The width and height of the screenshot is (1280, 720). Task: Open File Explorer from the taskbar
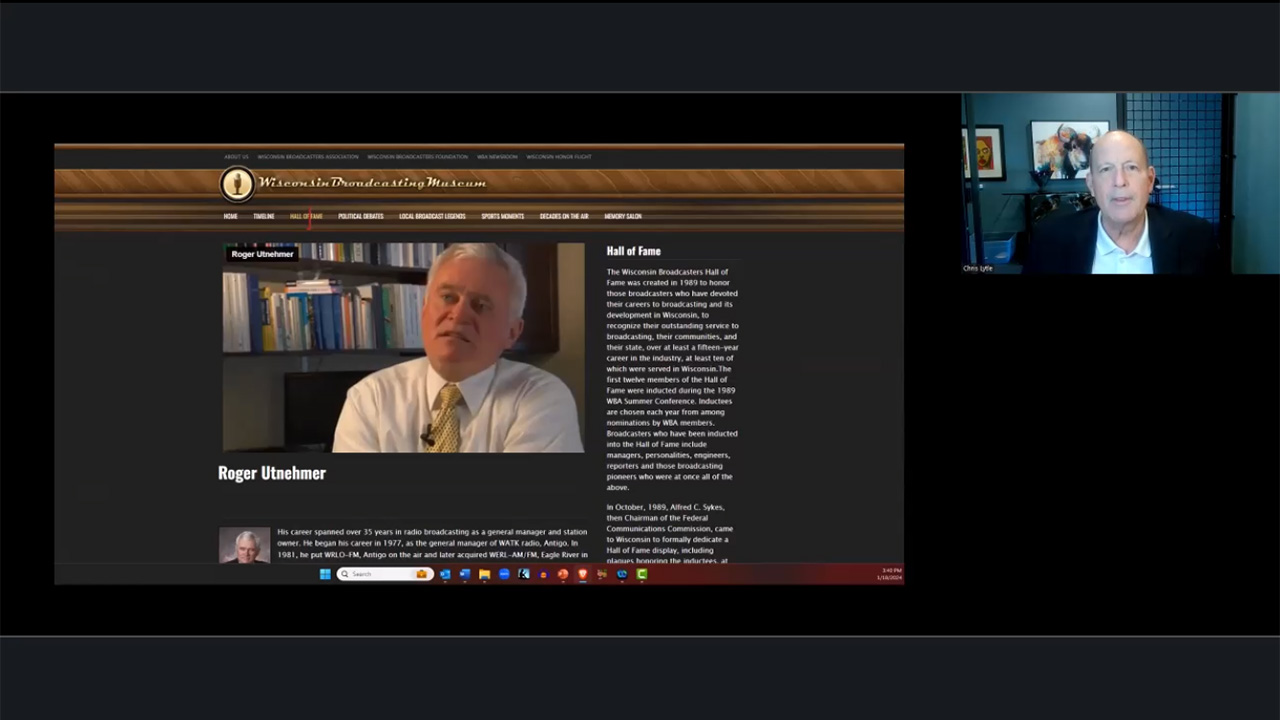tap(484, 574)
